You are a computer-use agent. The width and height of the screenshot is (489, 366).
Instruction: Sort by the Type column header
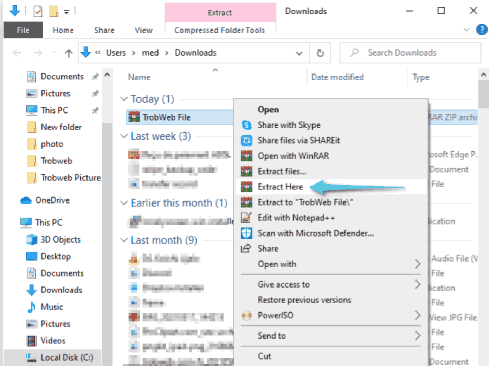pos(421,77)
